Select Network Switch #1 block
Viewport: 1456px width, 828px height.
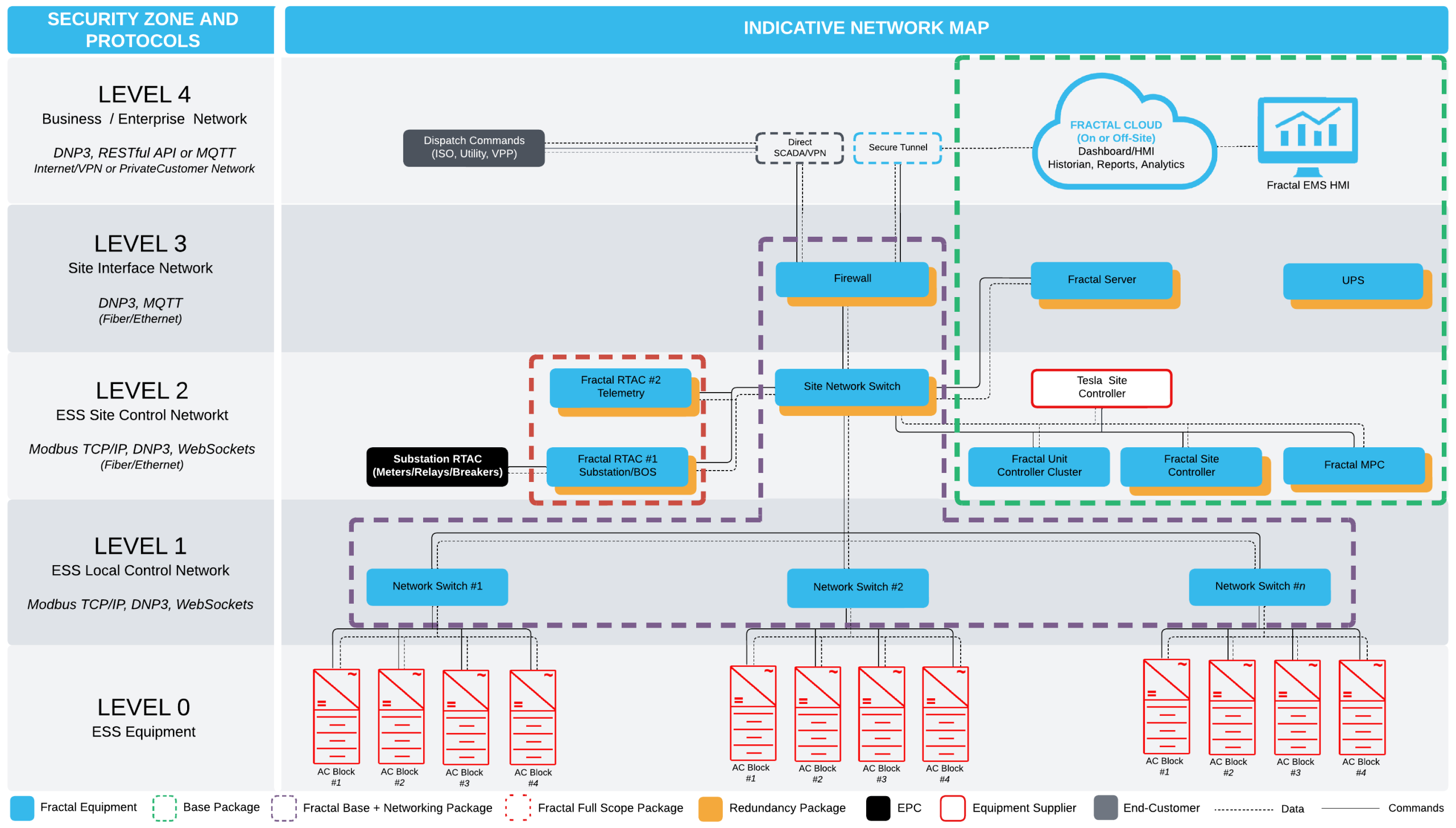(x=437, y=587)
